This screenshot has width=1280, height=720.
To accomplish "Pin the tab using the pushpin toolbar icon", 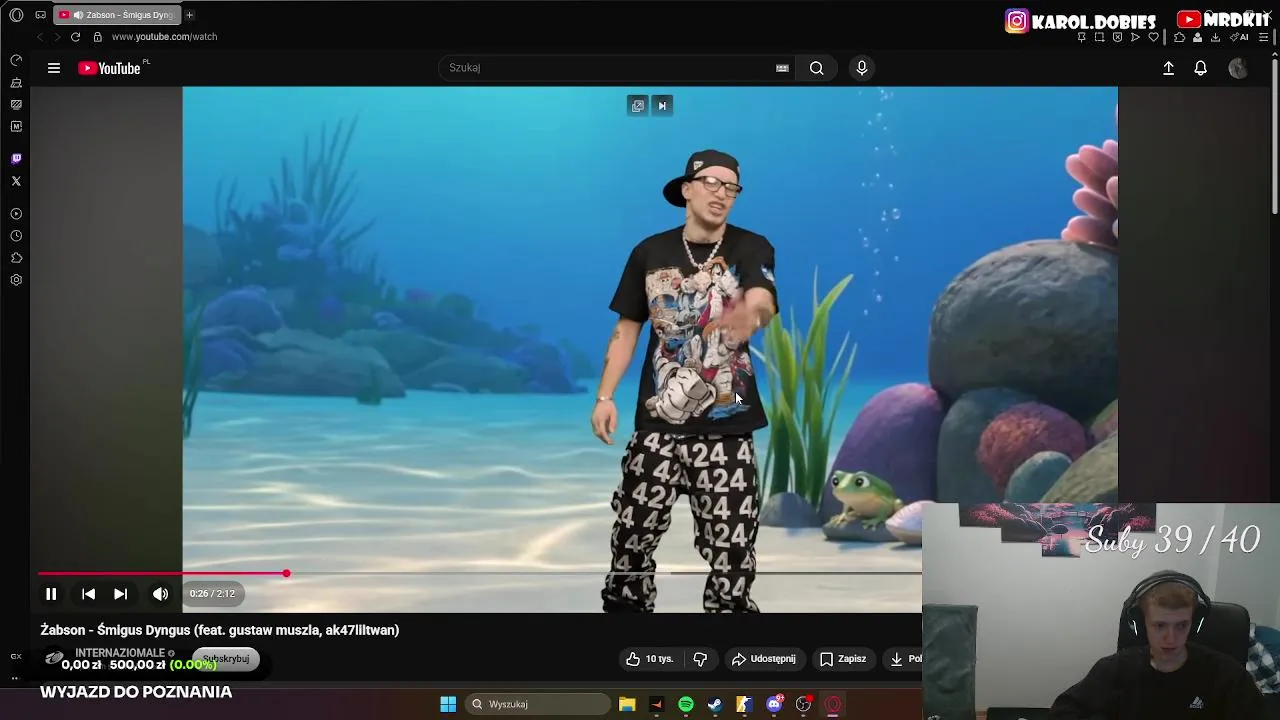I will (1081, 37).
